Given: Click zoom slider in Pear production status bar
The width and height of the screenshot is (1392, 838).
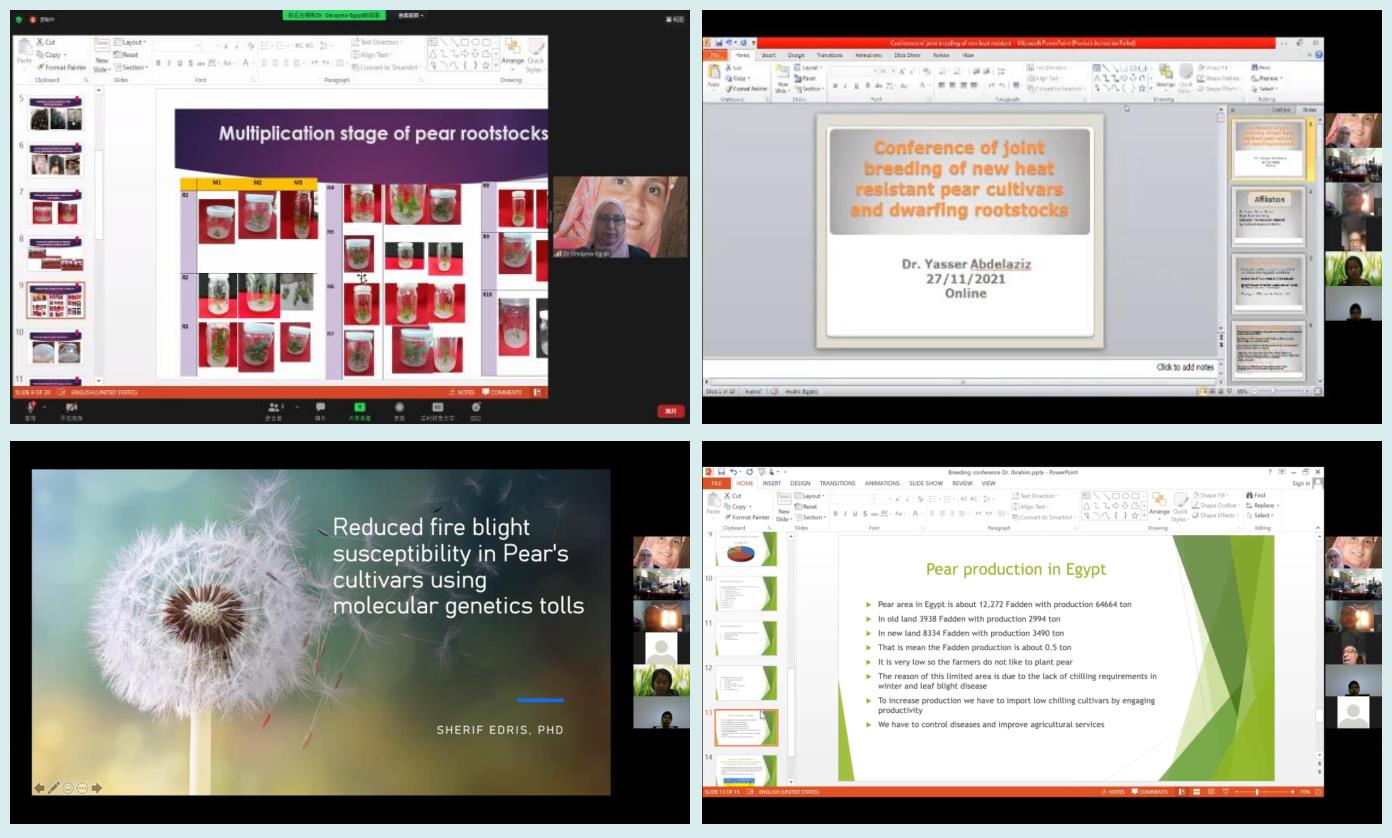Looking at the screenshot, I should [1257, 791].
